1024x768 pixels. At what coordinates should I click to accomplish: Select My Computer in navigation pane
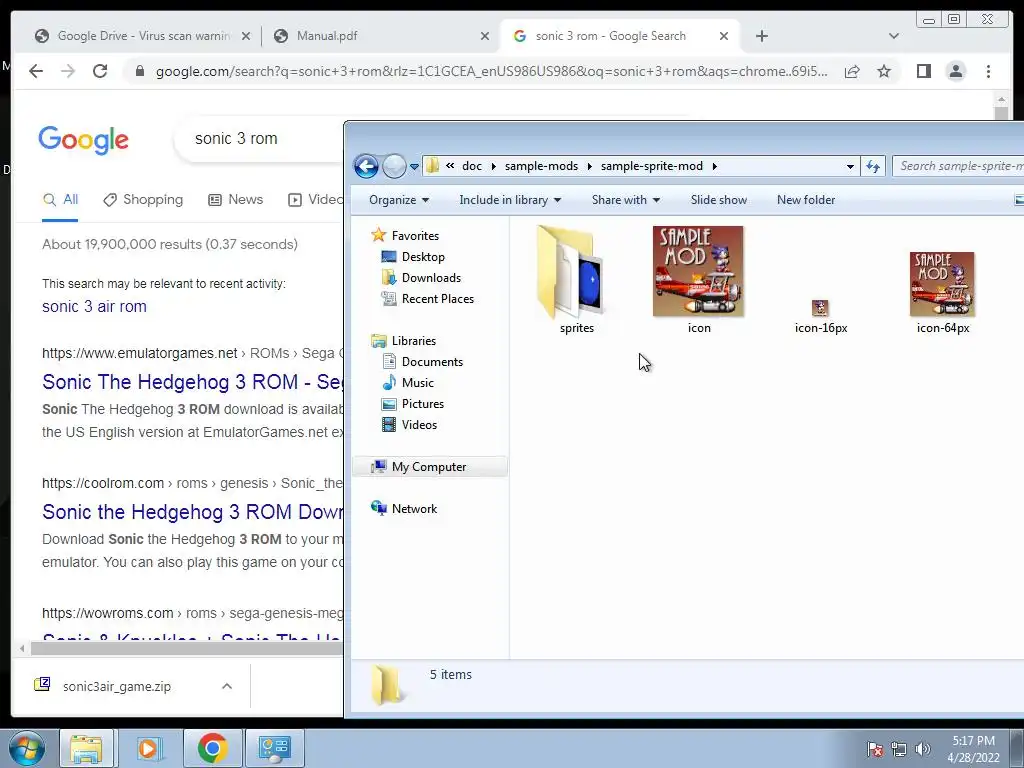[429, 467]
